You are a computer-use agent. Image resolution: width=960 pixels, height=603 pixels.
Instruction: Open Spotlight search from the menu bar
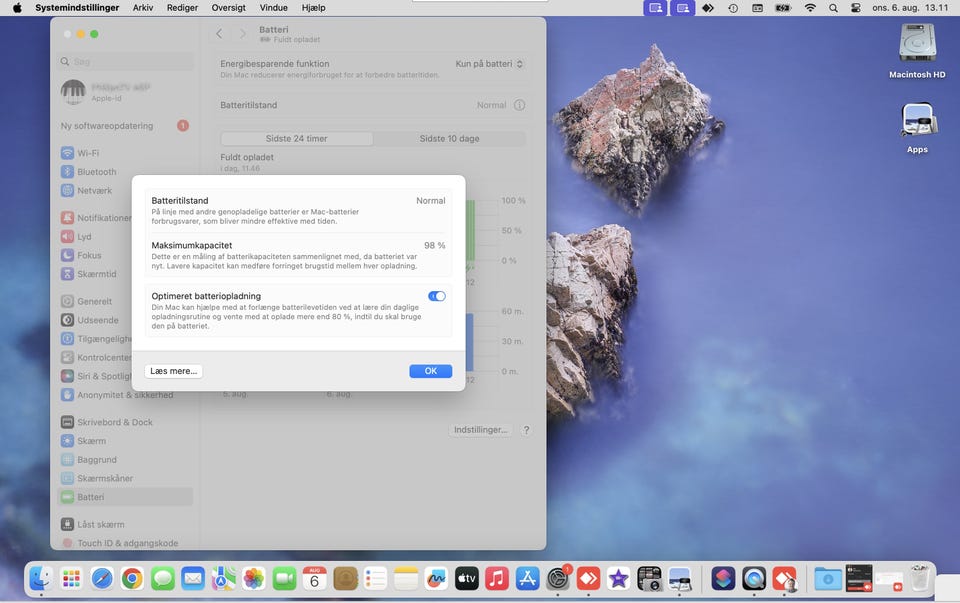tap(833, 8)
